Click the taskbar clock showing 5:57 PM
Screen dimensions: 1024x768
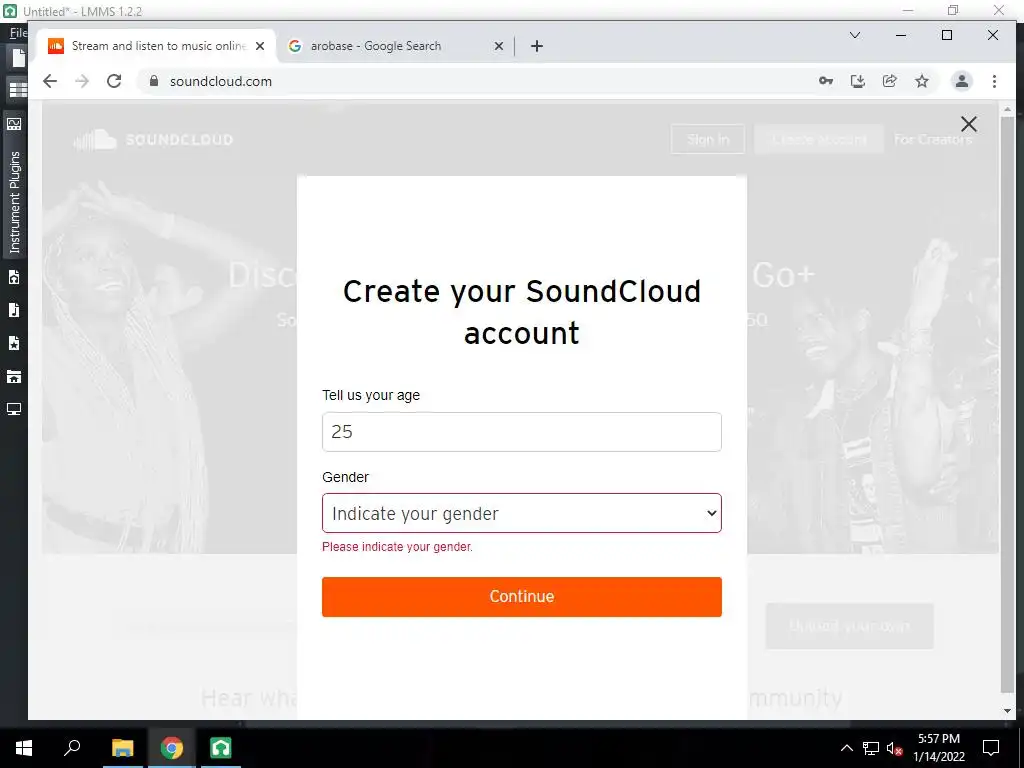point(938,748)
